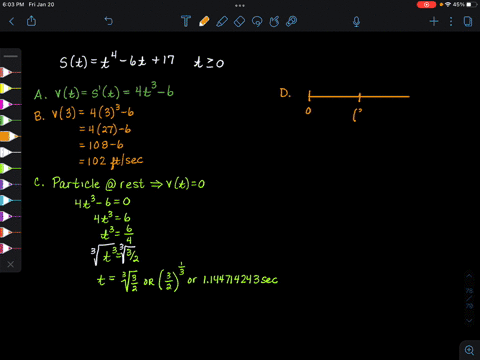Close the favorites pen toolbar

click(x=11, y=264)
